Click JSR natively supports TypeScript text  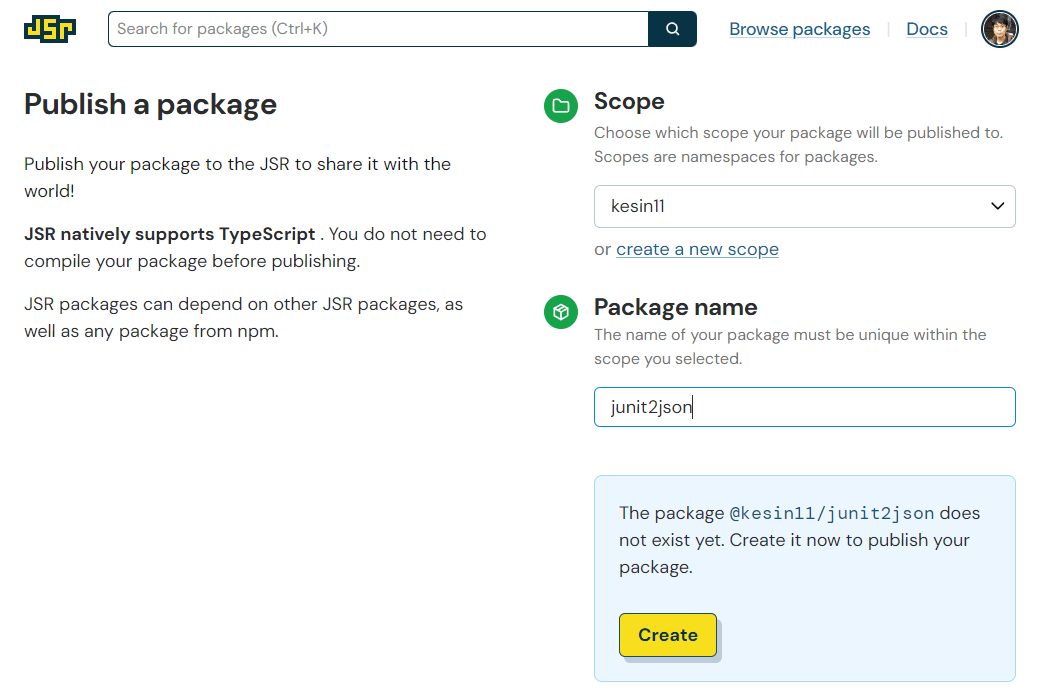[170, 234]
